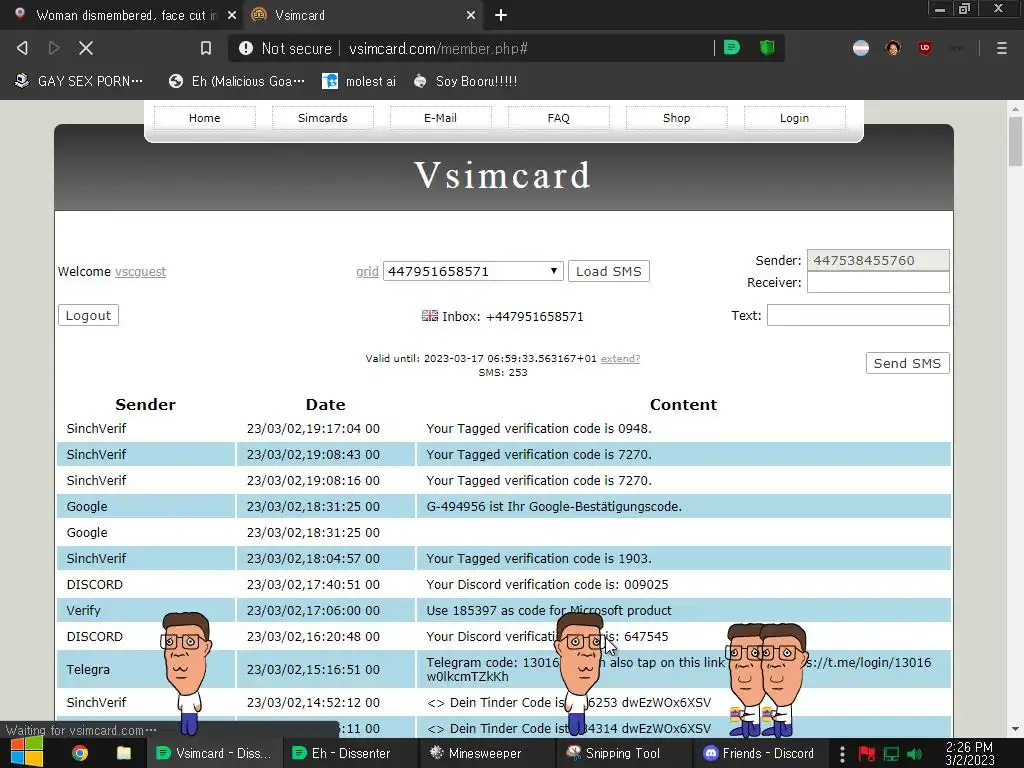Image resolution: width=1024 pixels, height=768 pixels.
Task: Click the avatar extension icon
Action: point(893,48)
